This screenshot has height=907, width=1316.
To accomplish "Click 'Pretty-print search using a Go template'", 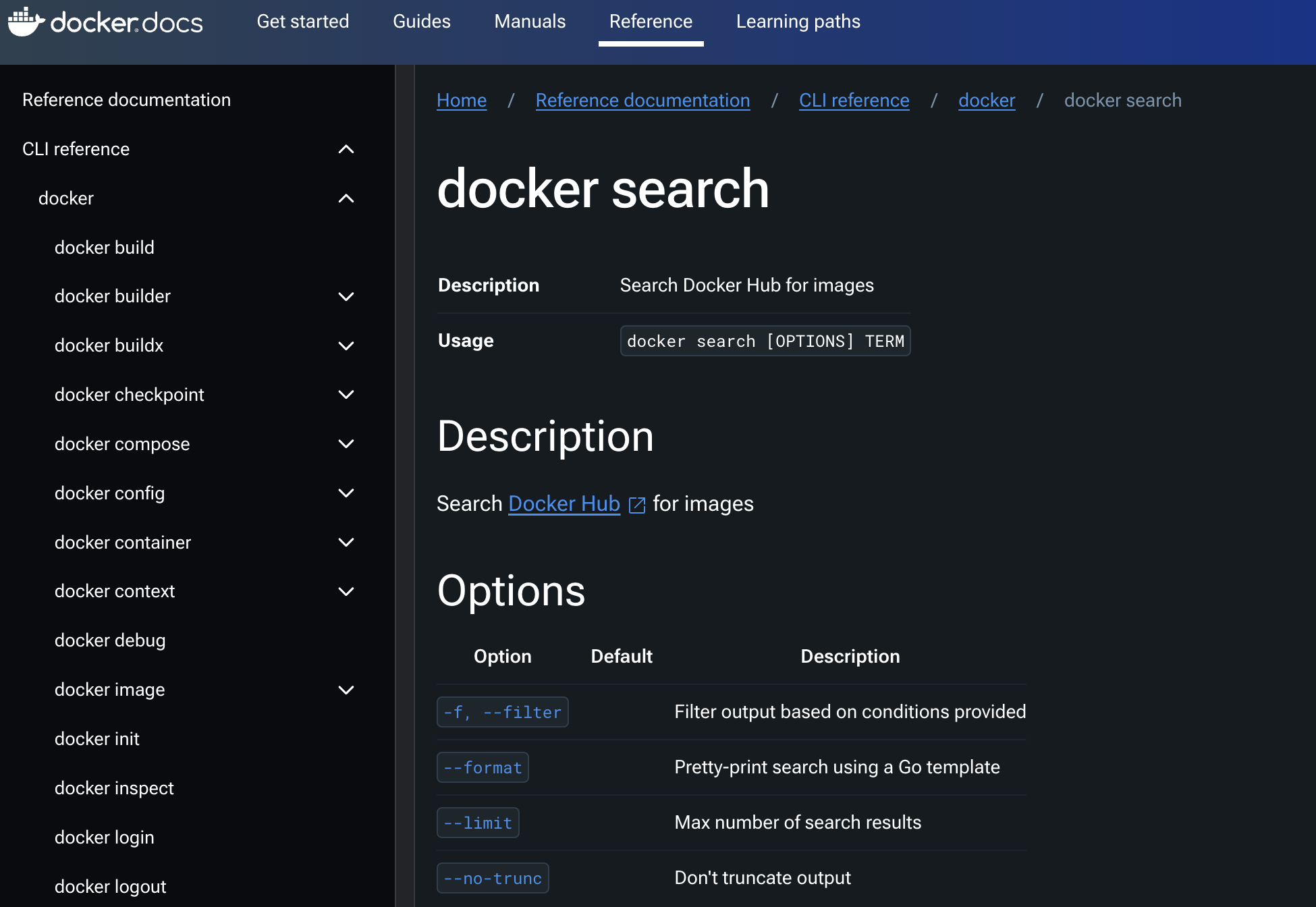I will coord(837,767).
